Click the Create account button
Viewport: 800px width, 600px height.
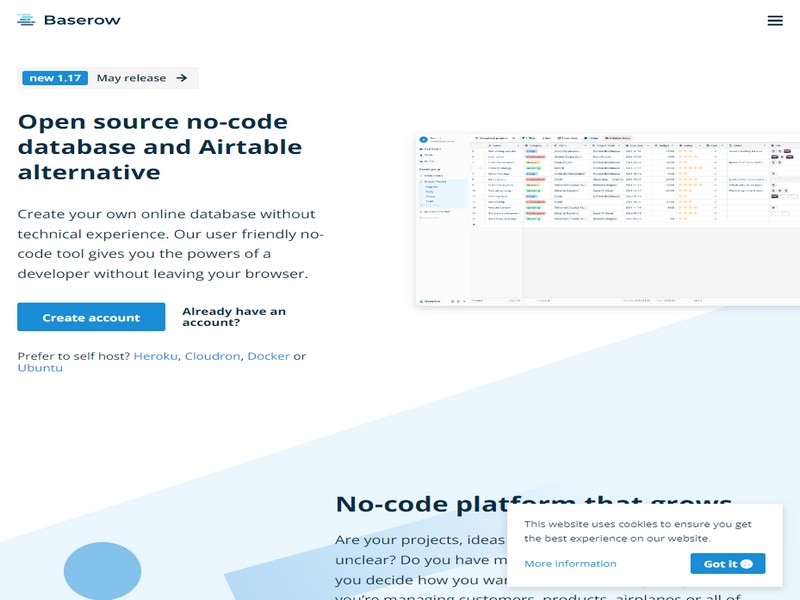(x=90, y=316)
